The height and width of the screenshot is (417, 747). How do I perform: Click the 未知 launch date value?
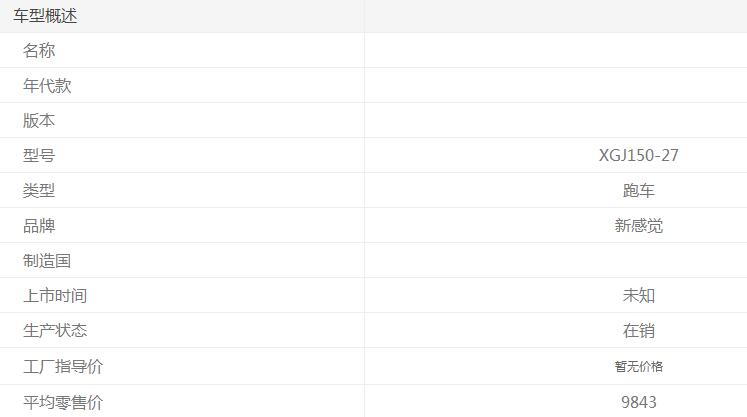(638, 296)
